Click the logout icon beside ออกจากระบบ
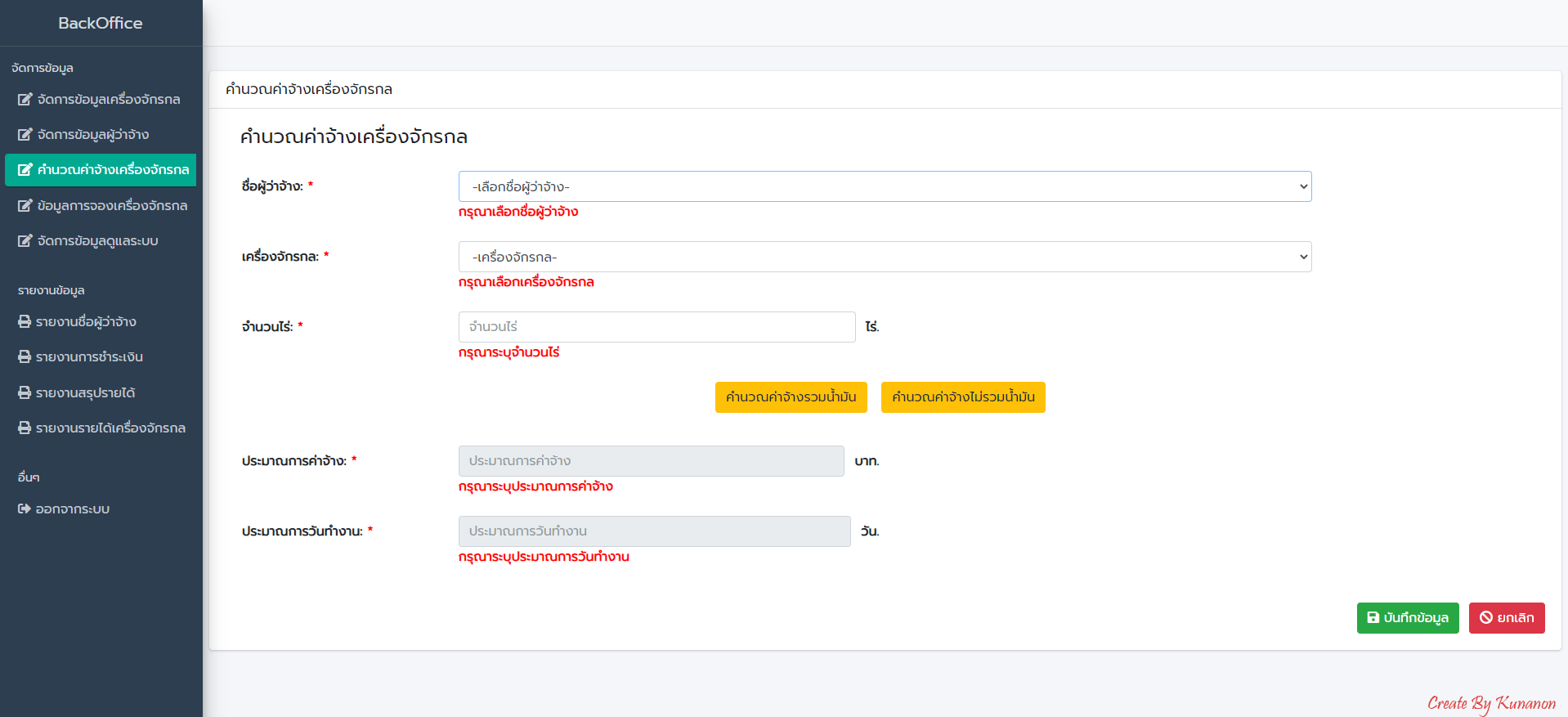Screen dimensions: 1568x717 (x=25, y=509)
